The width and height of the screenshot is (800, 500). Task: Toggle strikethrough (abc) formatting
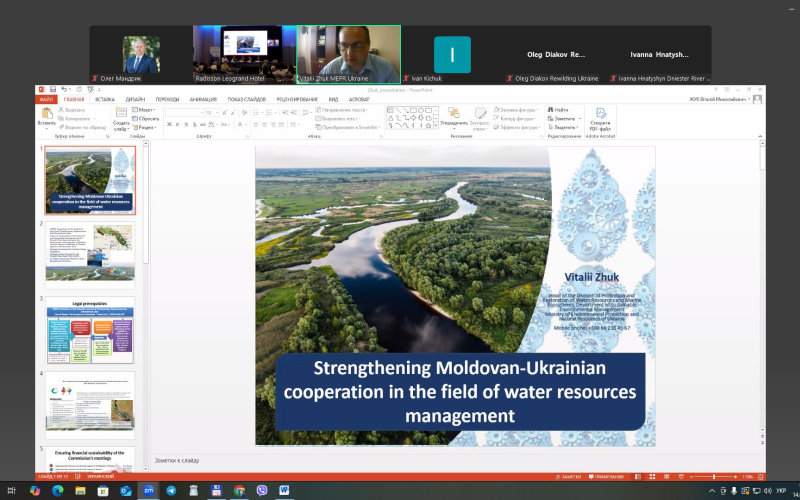coord(203,124)
